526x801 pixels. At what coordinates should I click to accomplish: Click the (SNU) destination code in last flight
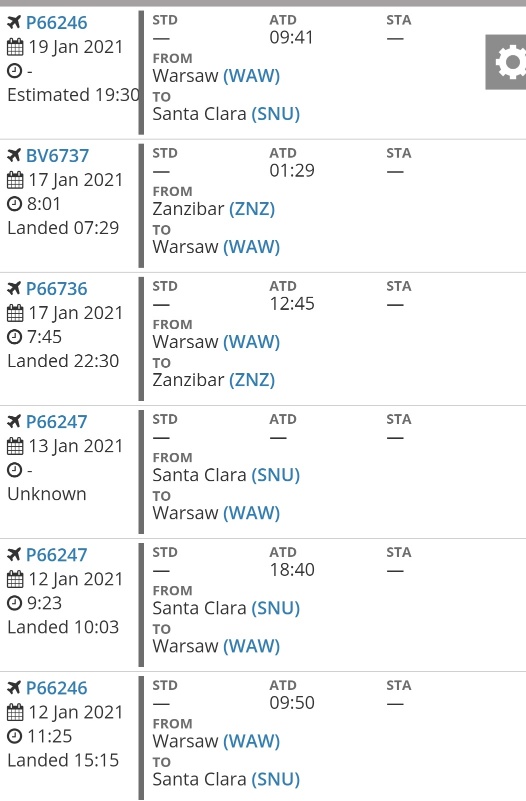tap(275, 780)
